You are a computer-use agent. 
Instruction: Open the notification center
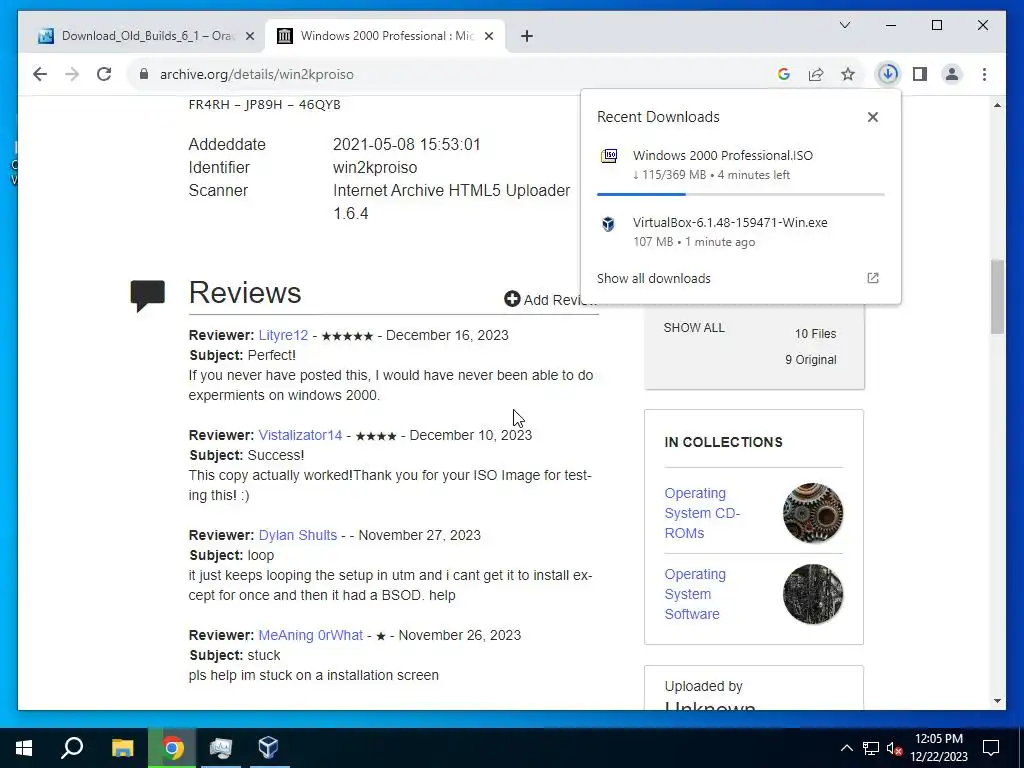991,748
